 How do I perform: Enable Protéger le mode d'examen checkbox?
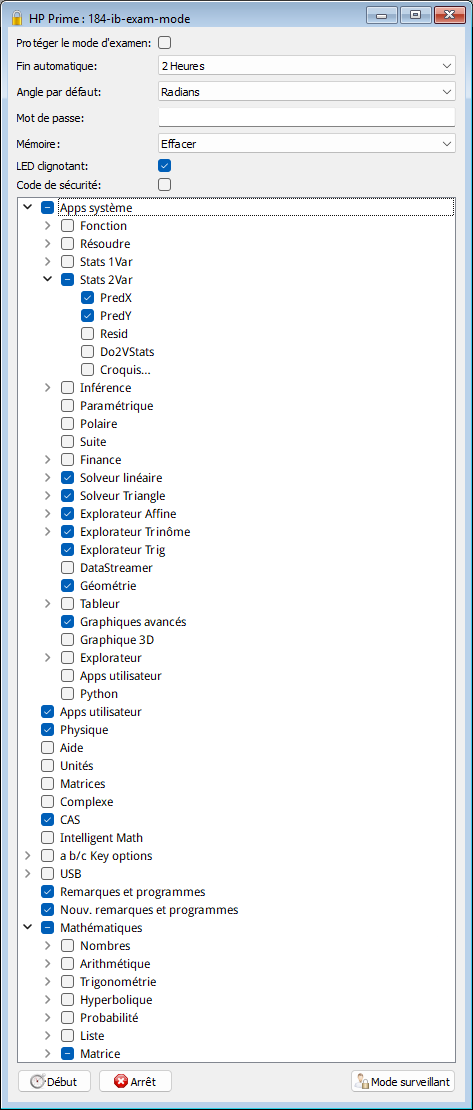click(164, 43)
